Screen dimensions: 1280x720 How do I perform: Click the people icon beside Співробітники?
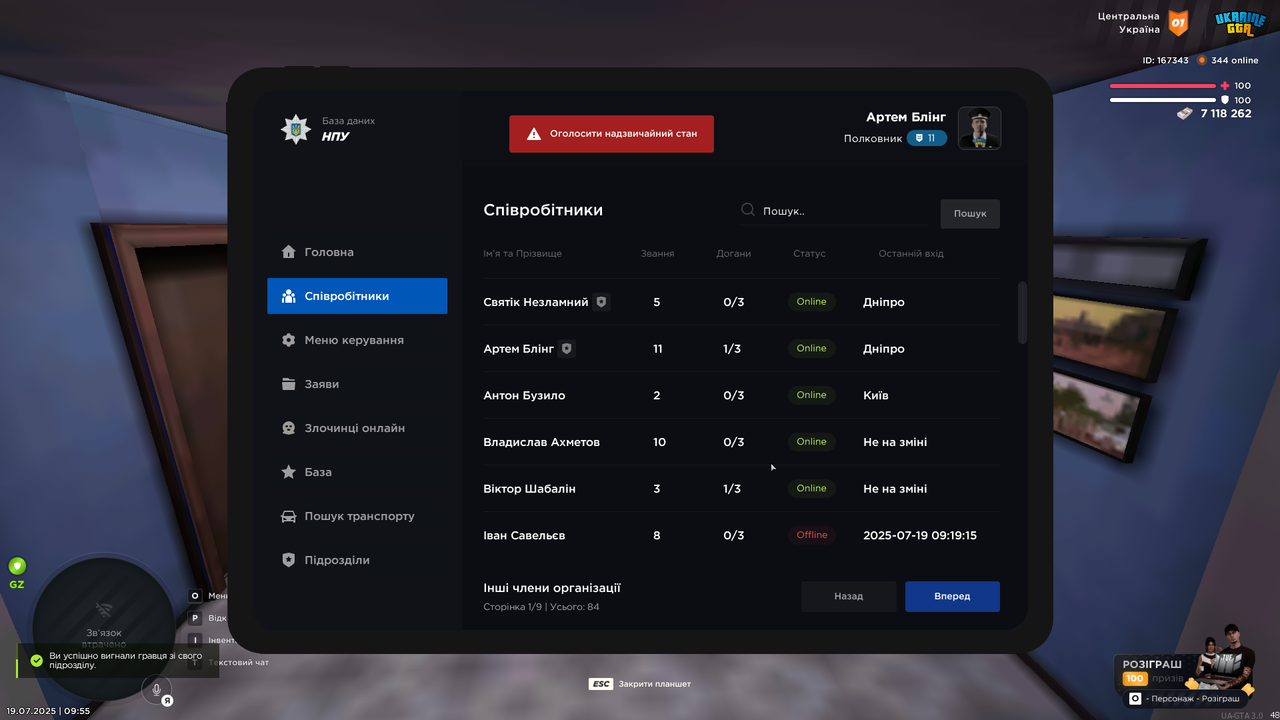pyautogui.click(x=288, y=296)
